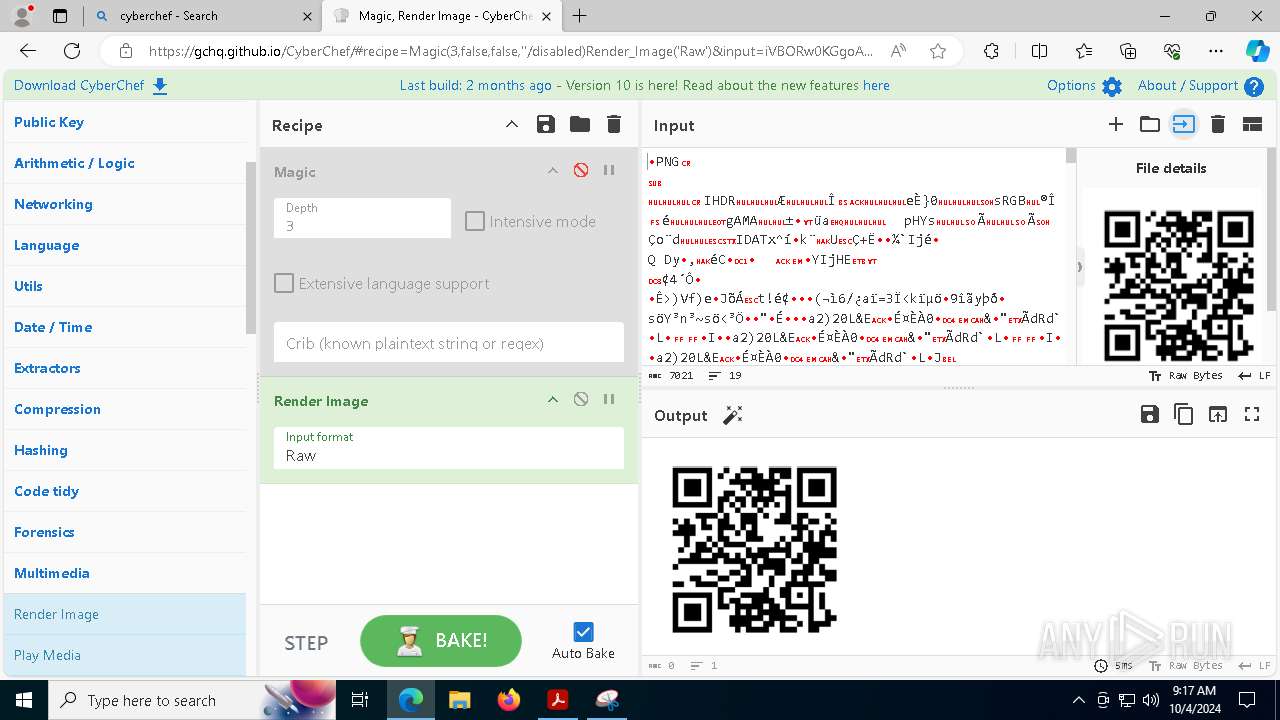
Task: Change the input LF end-of-line sequence
Action: [x=1254, y=376]
